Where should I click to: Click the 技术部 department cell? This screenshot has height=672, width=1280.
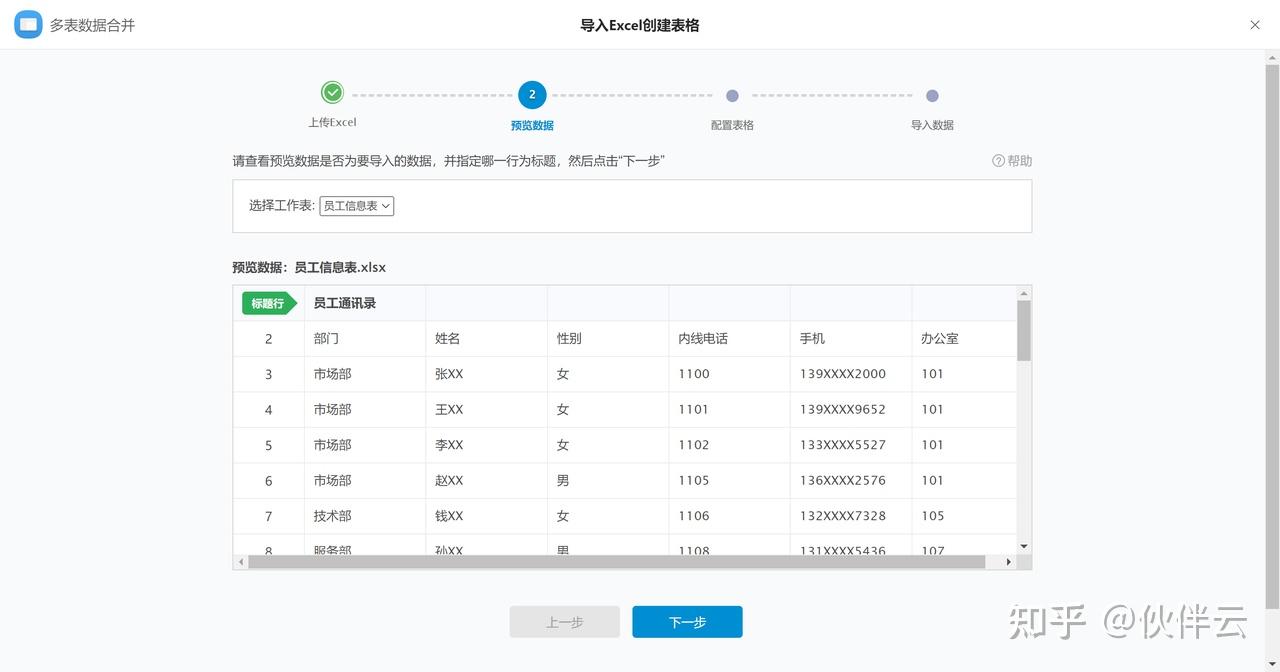pos(365,516)
